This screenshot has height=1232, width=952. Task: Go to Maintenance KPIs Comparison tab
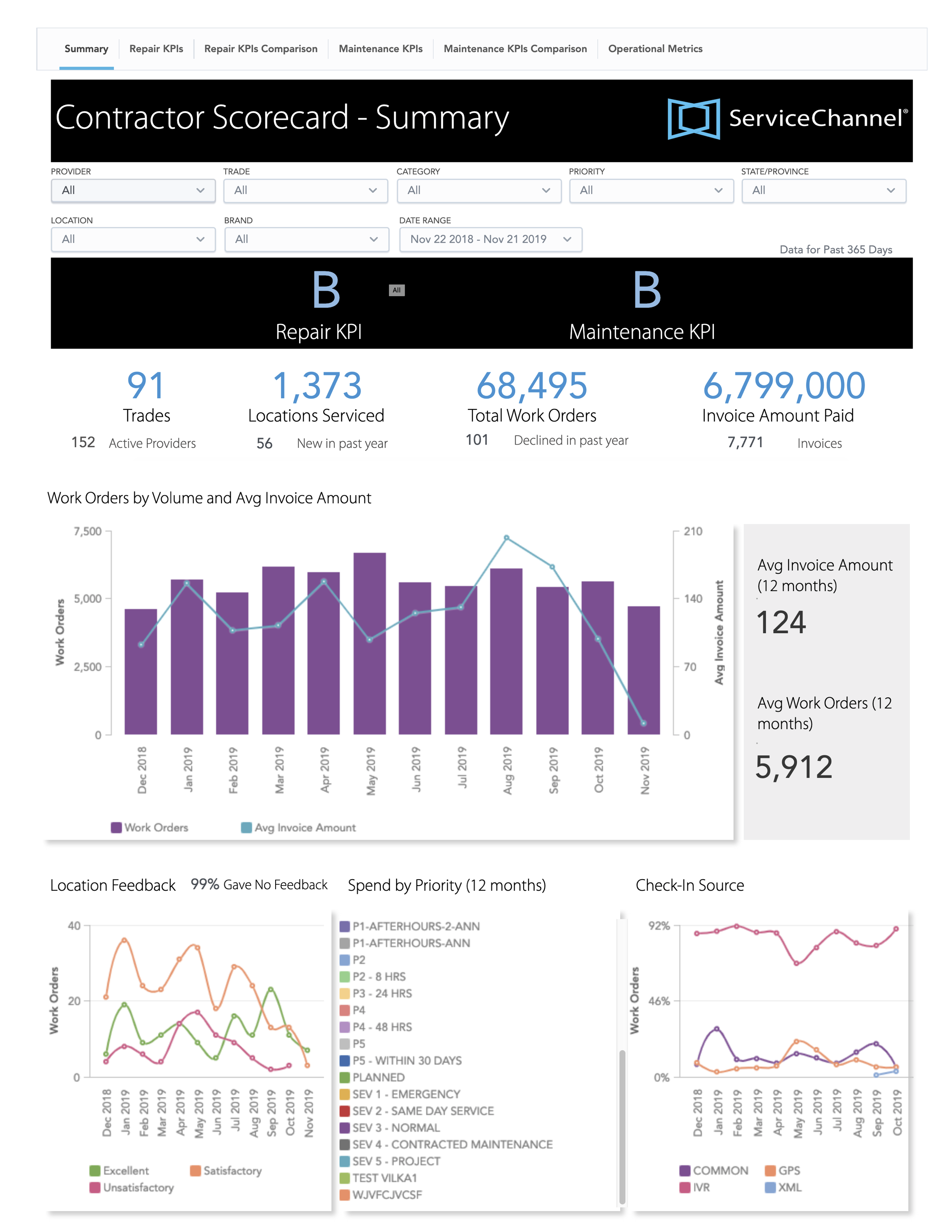(515, 49)
